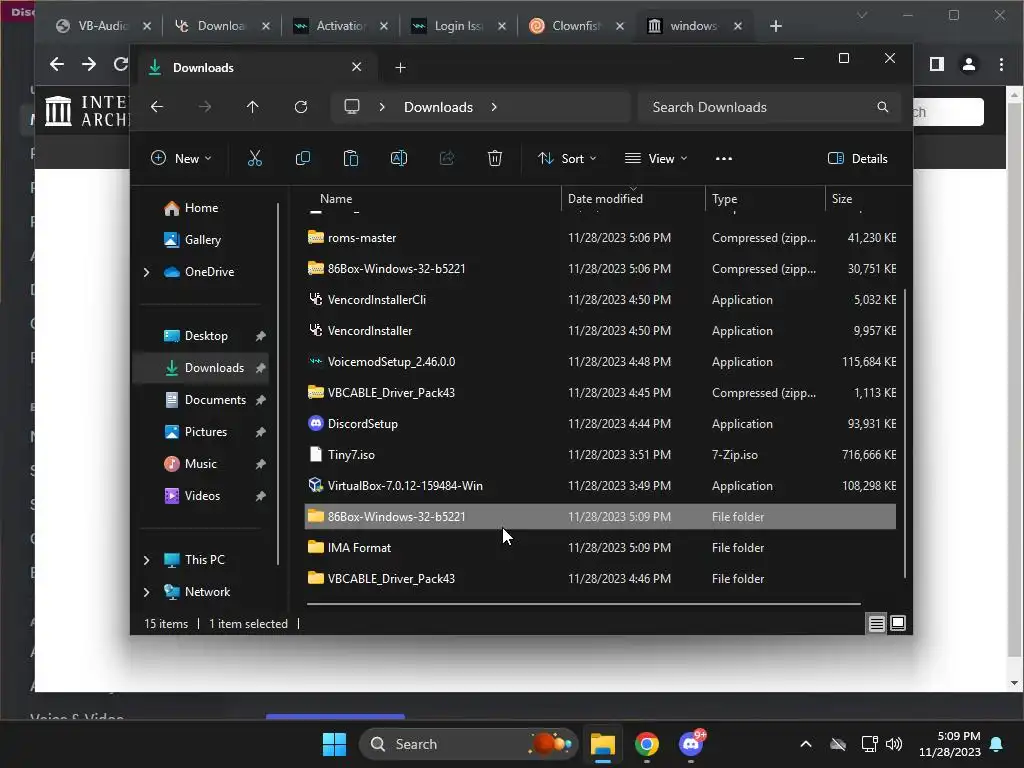1024x768 pixels.
Task: Open the Chrome three-dot menu
Action: (1001, 64)
